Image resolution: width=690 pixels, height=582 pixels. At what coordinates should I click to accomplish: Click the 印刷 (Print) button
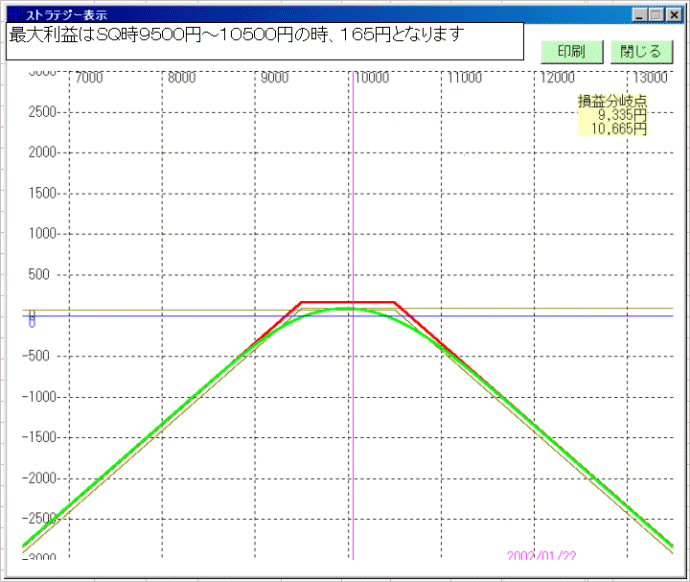(571, 52)
